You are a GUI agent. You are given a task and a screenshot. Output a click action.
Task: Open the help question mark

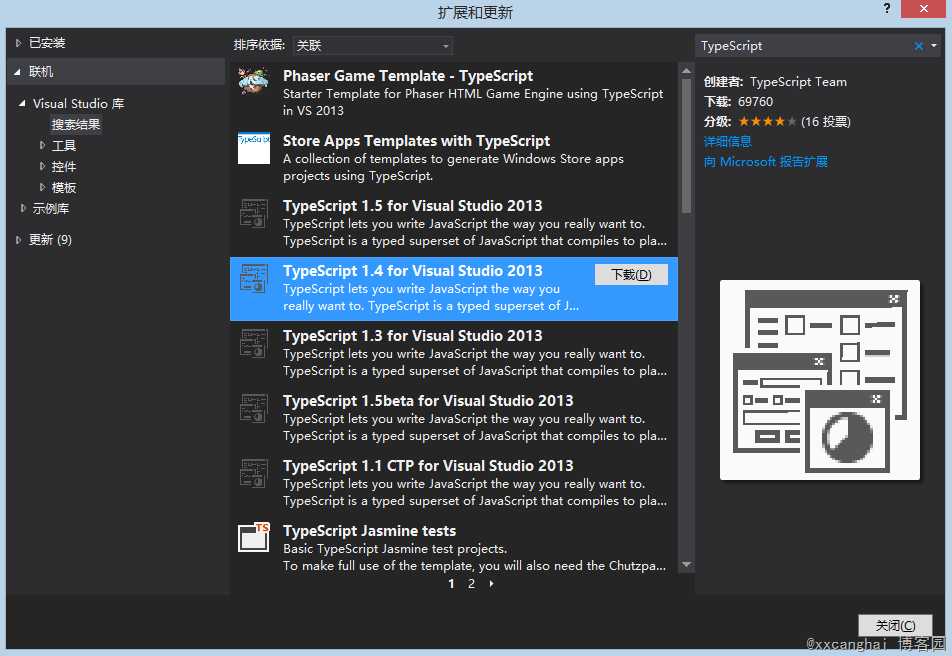(887, 9)
